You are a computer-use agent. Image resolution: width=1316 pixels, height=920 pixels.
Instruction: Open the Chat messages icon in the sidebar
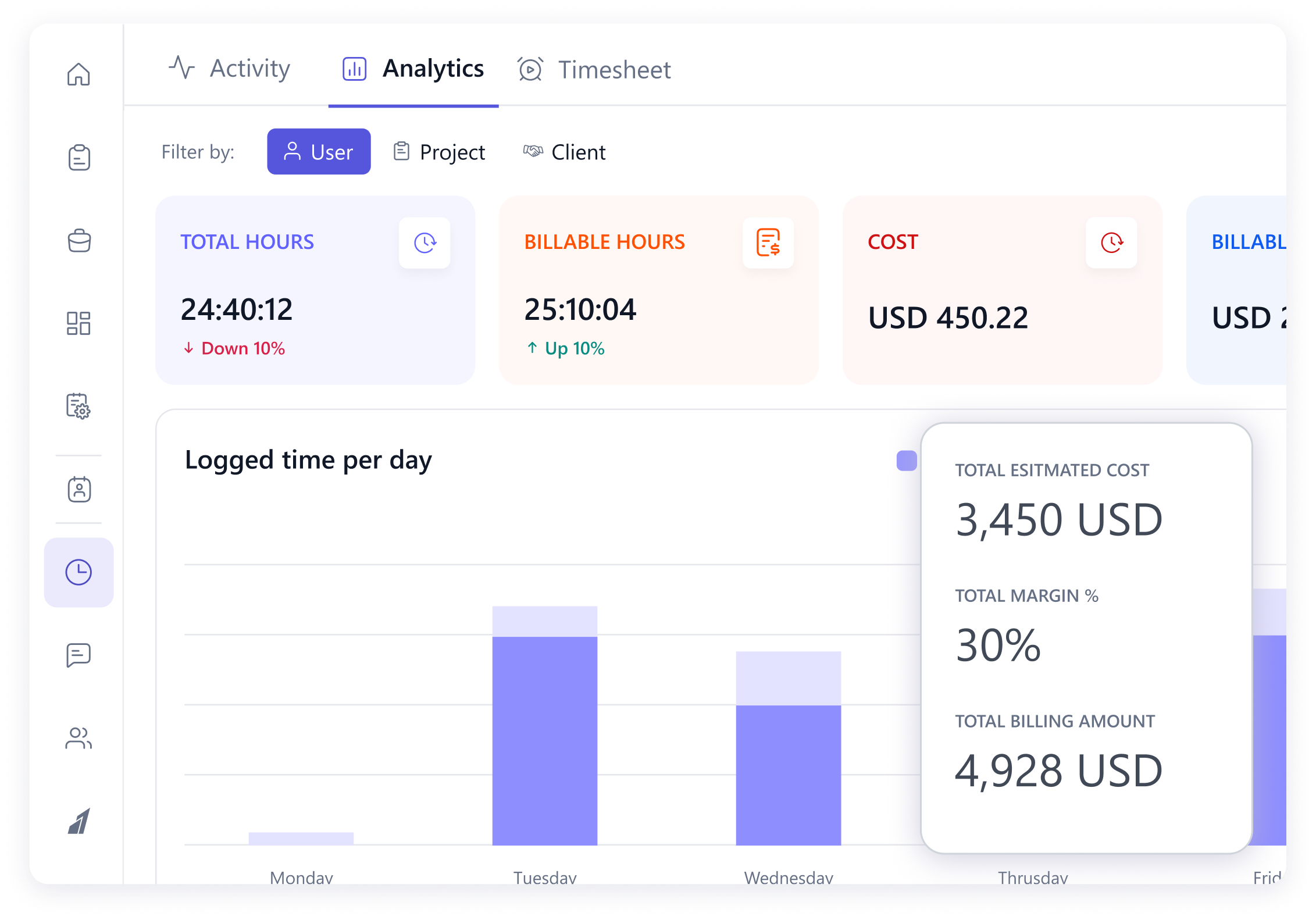(x=79, y=655)
